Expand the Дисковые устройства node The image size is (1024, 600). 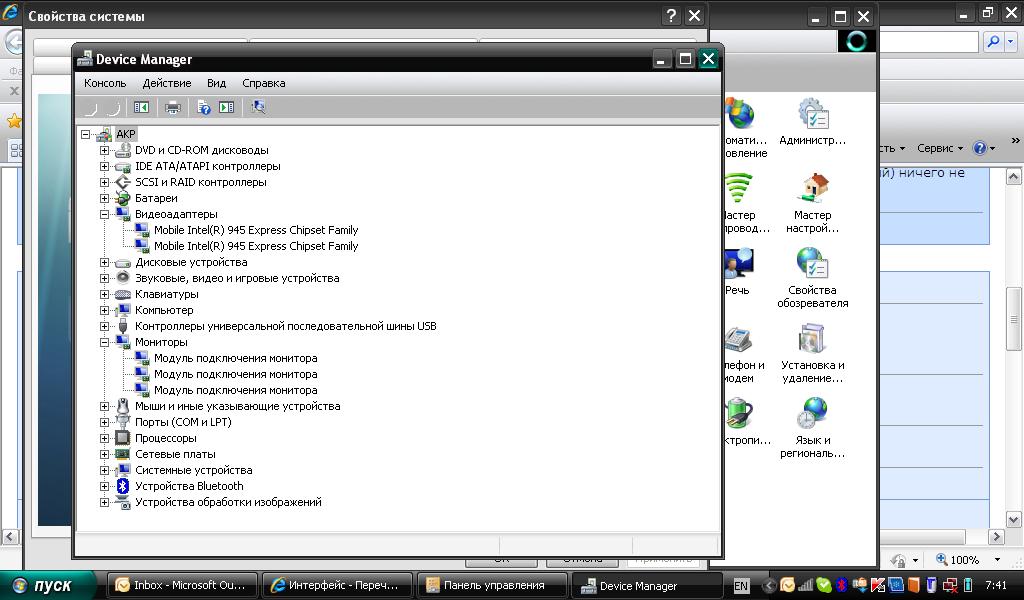click(104, 262)
